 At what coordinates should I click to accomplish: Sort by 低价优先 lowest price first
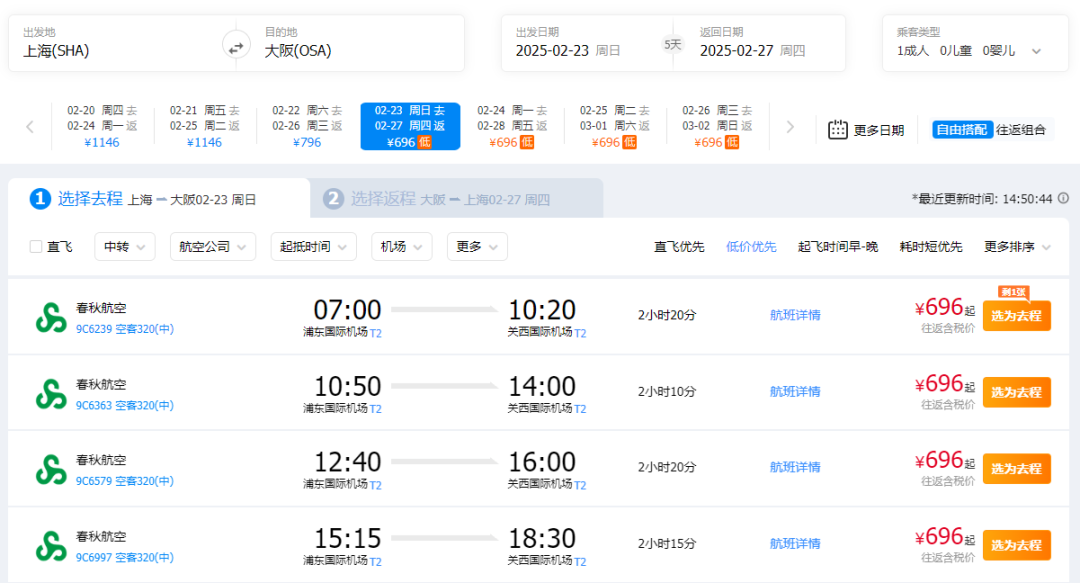click(751, 247)
